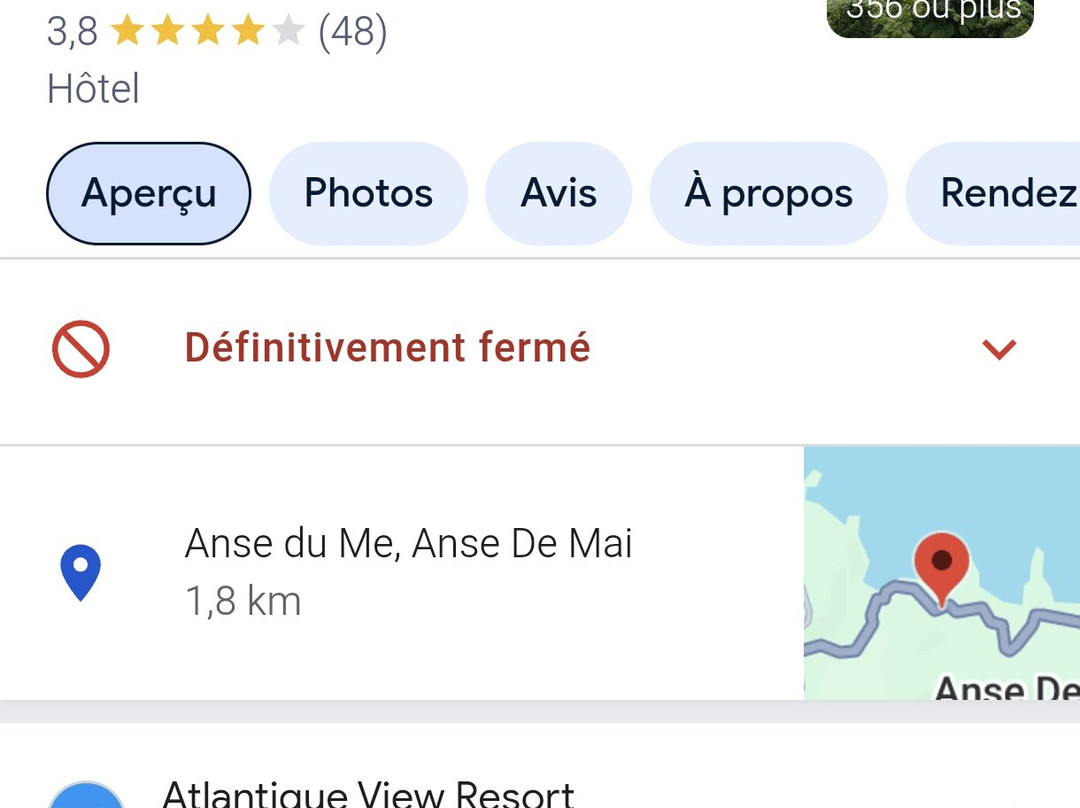Open the Avis tab
The width and height of the screenshot is (1080, 808).
(558, 193)
